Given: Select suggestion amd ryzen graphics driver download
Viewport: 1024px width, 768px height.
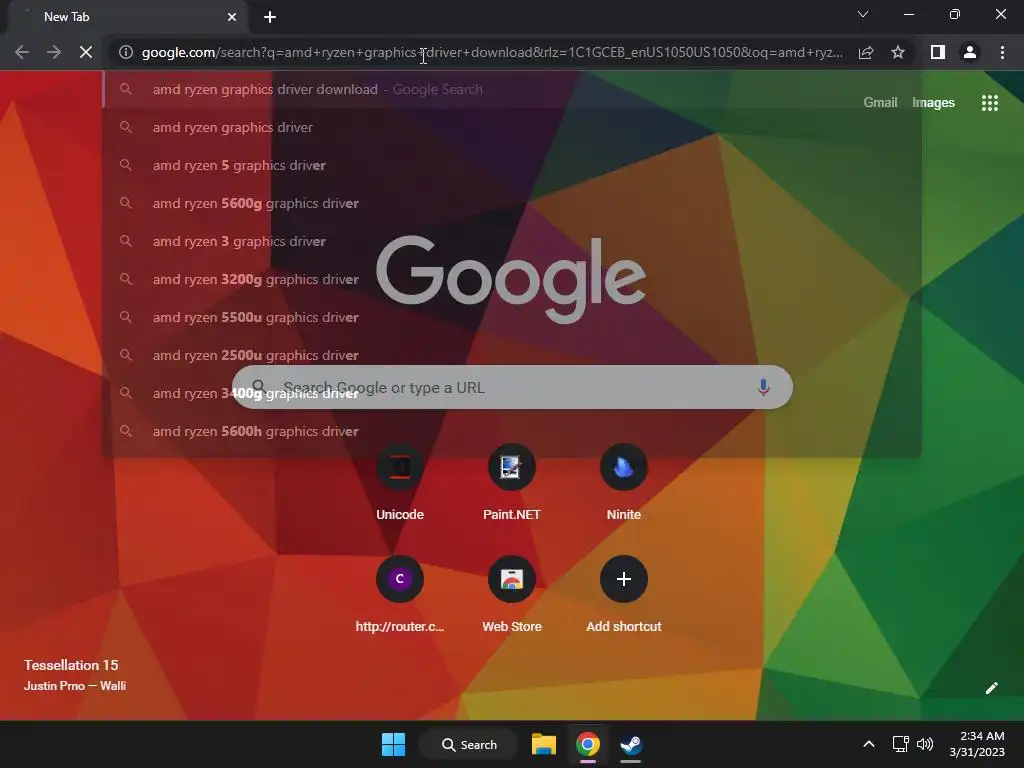Looking at the screenshot, I should (x=512, y=89).
